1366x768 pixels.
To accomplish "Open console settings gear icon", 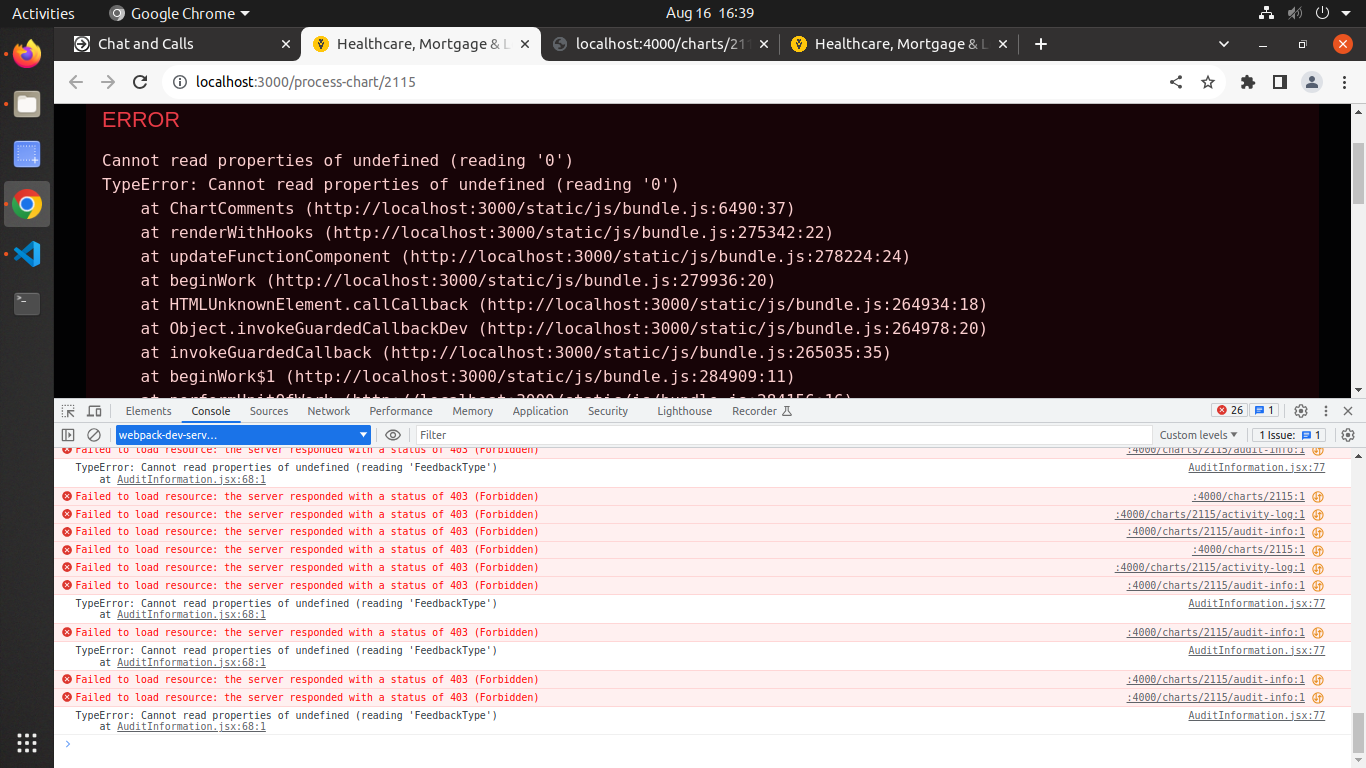I will (x=1347, y=435).
